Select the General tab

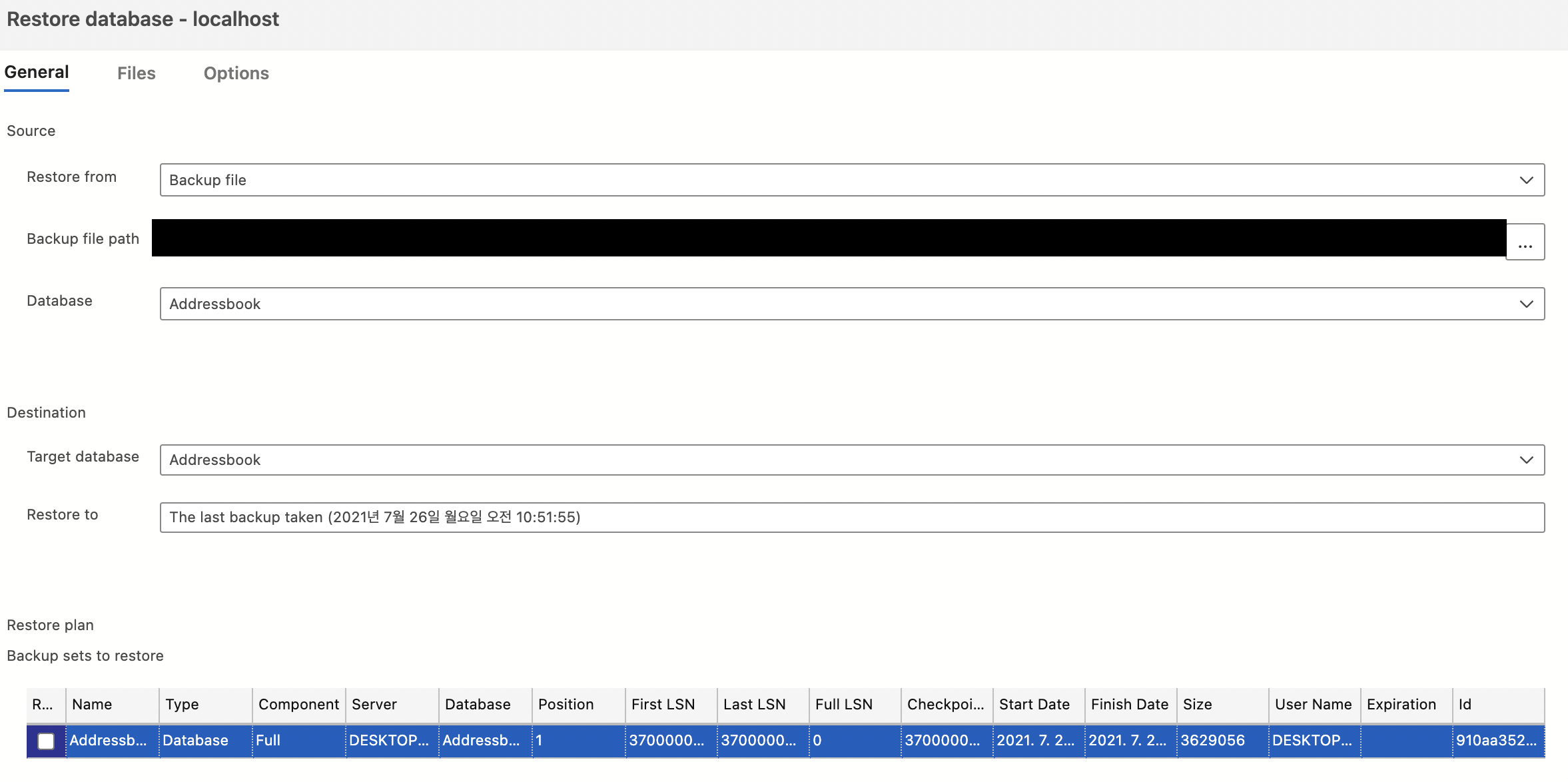(x=37, y=73)
